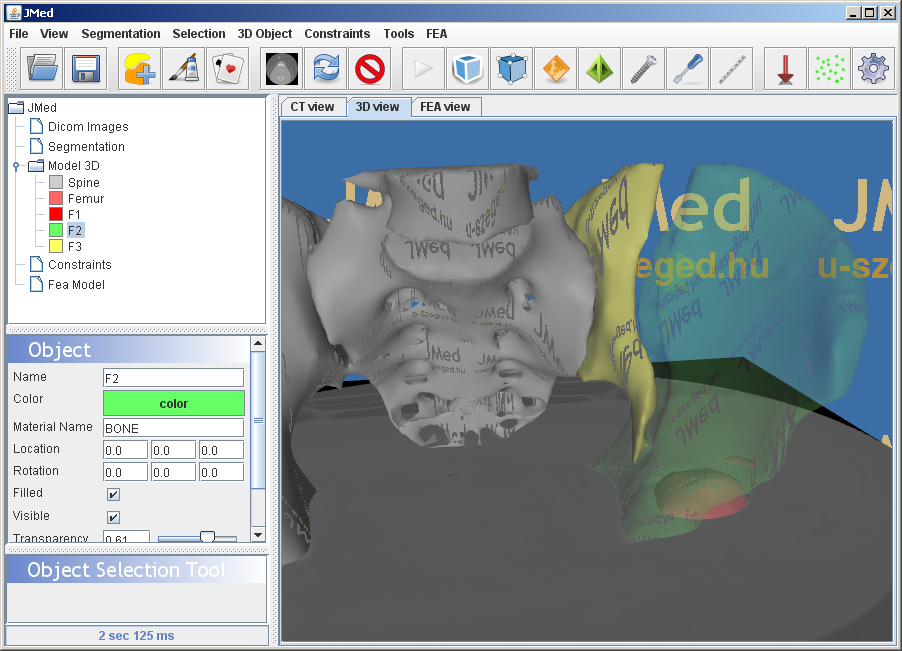The image size is (902, 651).
Task: Click the green color button
Action: point(173,404)
